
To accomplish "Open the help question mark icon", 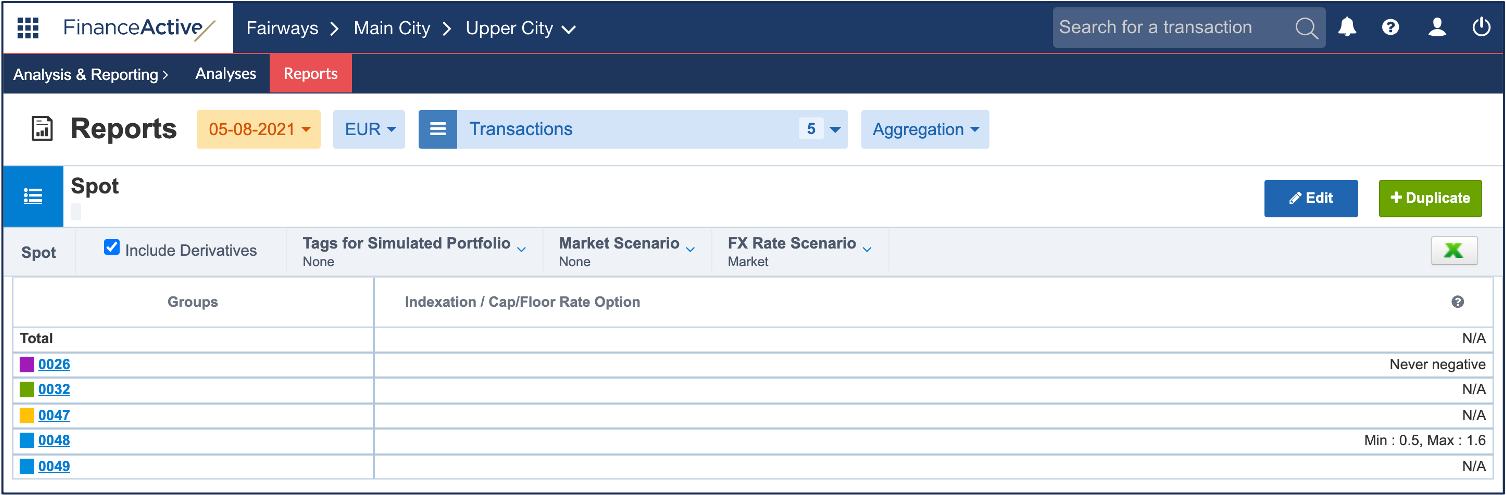I will point(1390,27).
